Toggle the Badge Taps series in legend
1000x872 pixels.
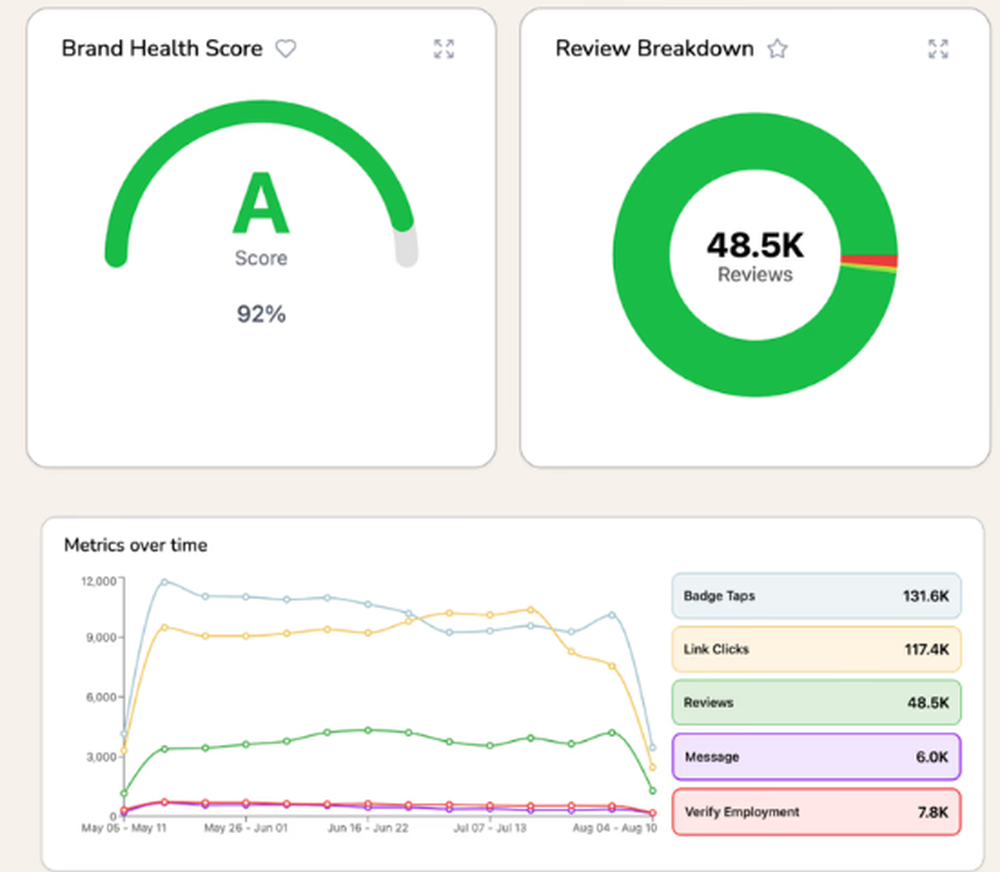click(x=815, y=596)
